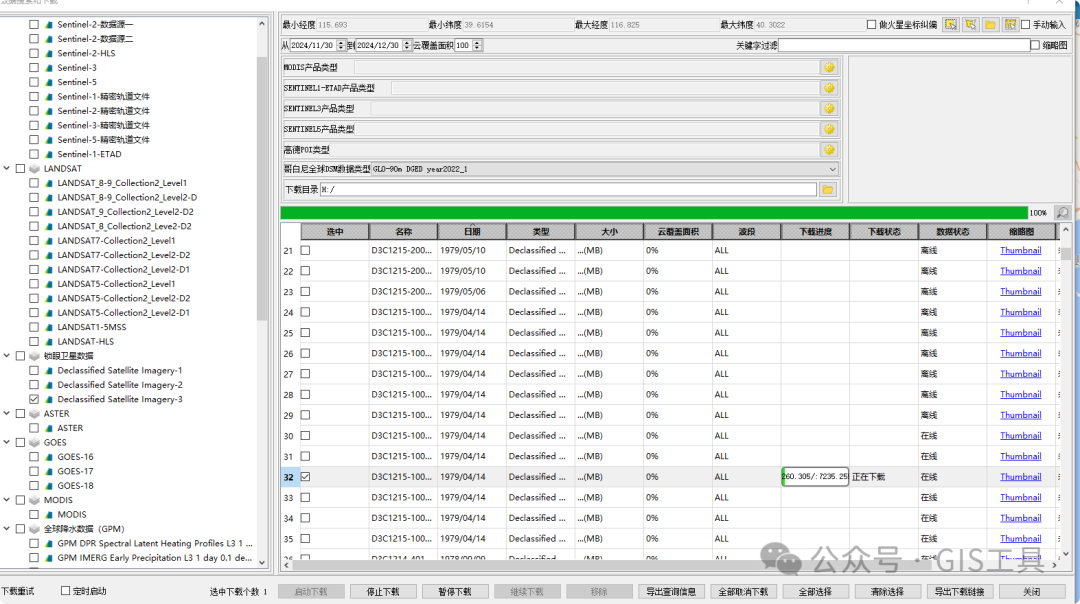This screenshot has width=1080, height=604.
Task: Check the LANDSAT_8-9_Collection2_Level1 checkbox
Action: click(x=34, y=183)
